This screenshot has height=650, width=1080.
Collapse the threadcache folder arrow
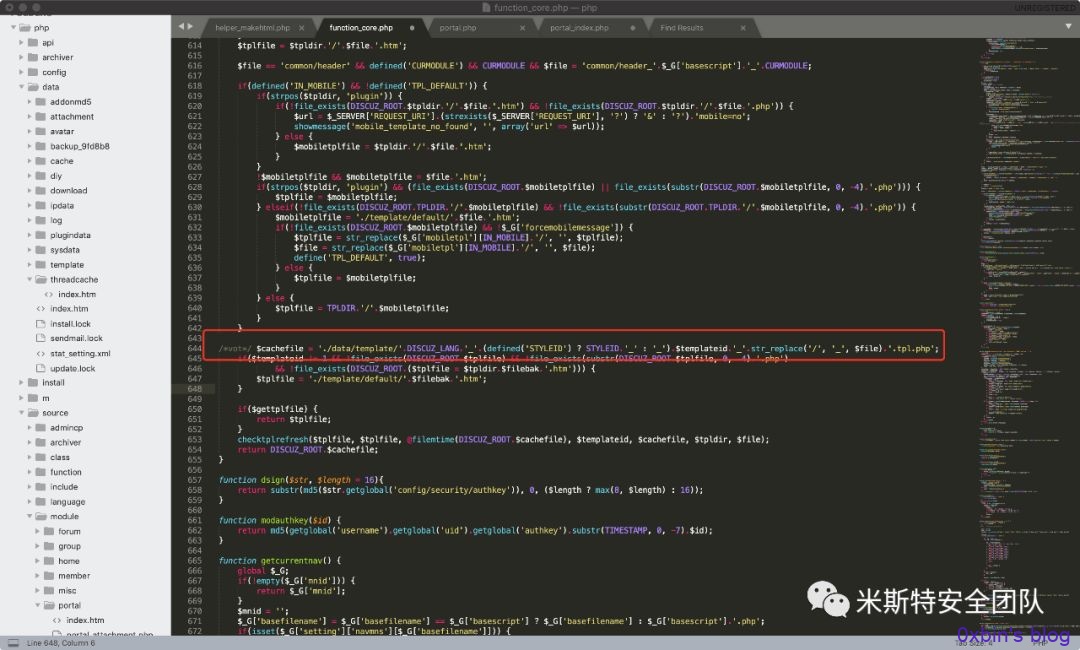point(30,280)
